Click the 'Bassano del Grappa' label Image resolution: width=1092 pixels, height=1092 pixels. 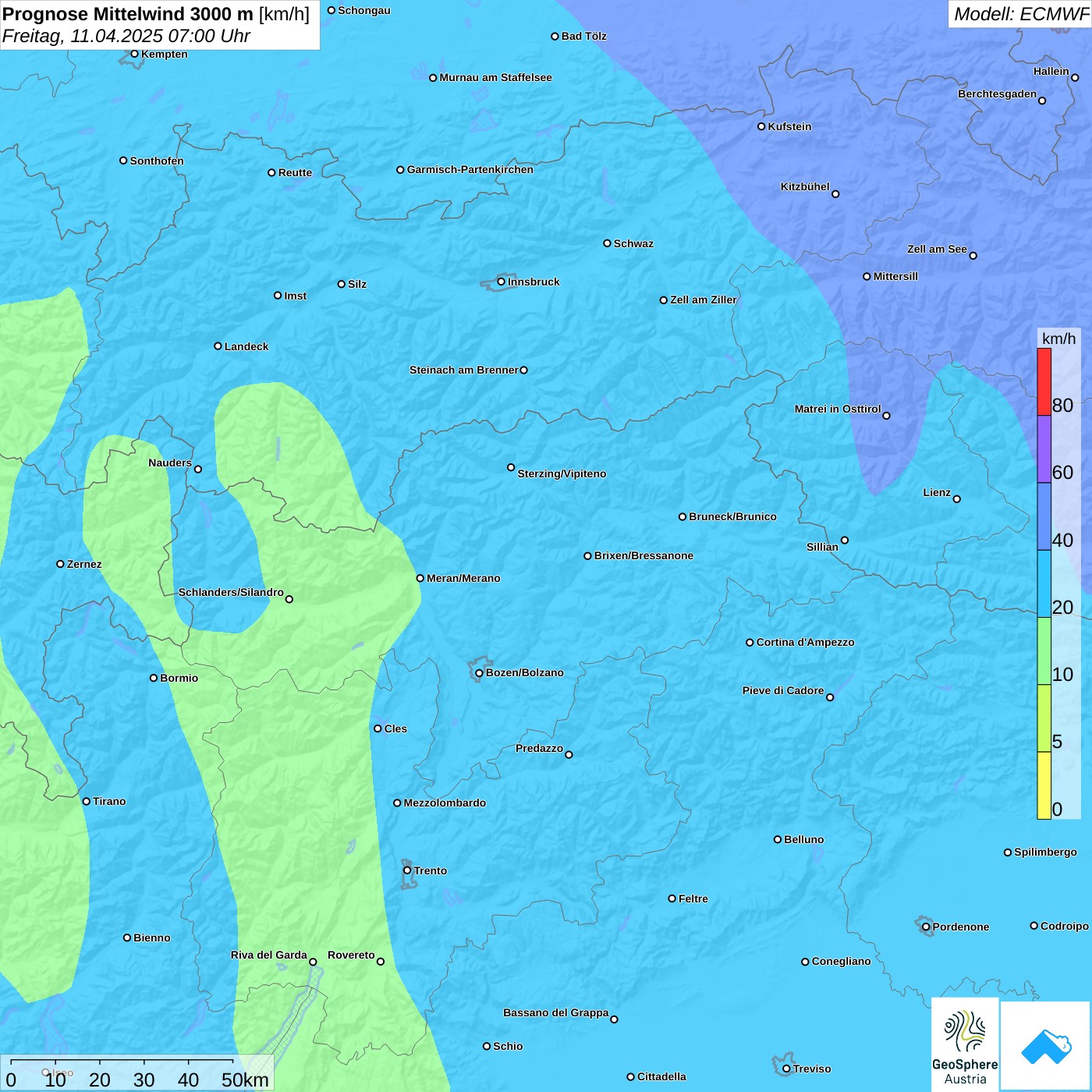(556, 1012)
